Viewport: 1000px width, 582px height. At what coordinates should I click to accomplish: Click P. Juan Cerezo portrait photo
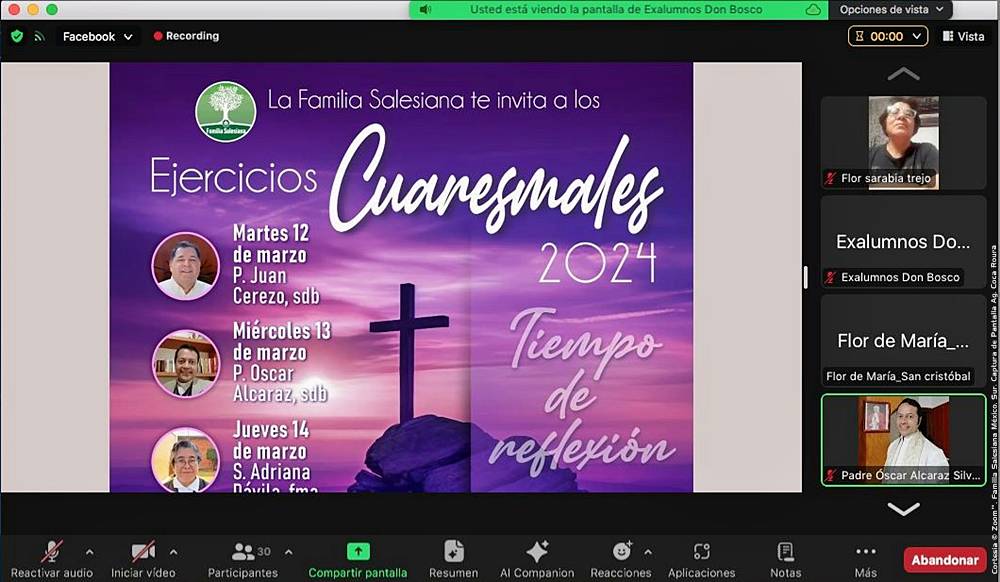pos(186,266)
